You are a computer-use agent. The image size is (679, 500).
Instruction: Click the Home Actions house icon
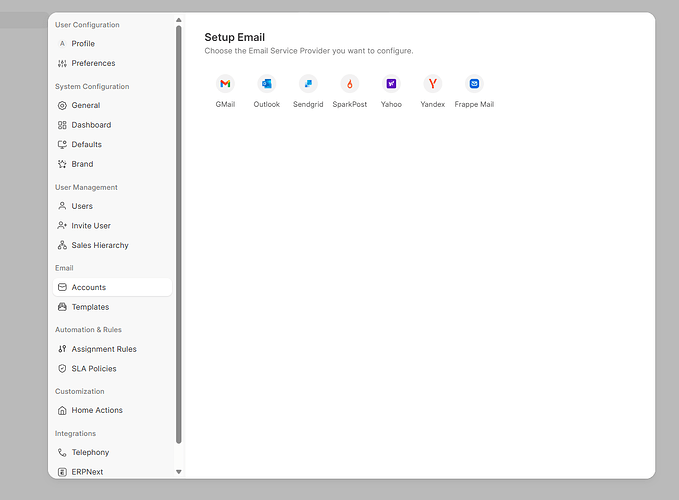(x=62, y=410)
